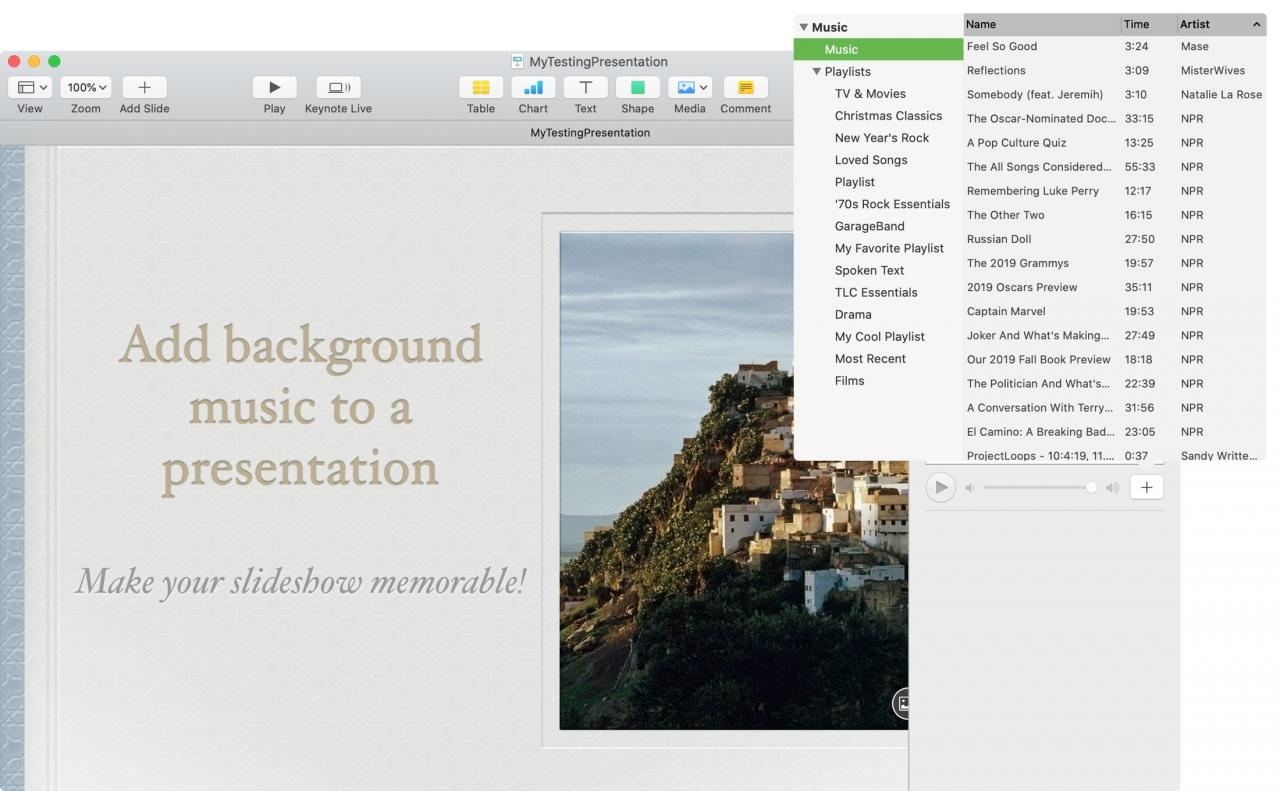
Task: Select My Favorite Playlist
Action: tap(889, 247)
